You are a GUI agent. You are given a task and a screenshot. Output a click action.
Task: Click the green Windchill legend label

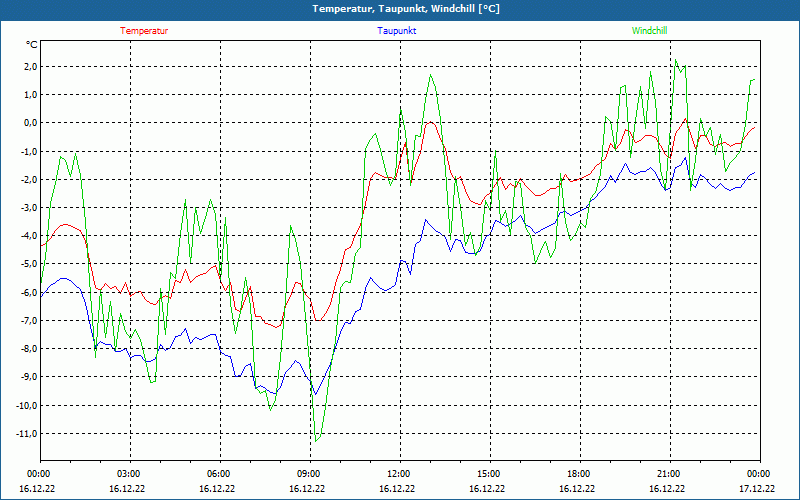pos(649,31)
